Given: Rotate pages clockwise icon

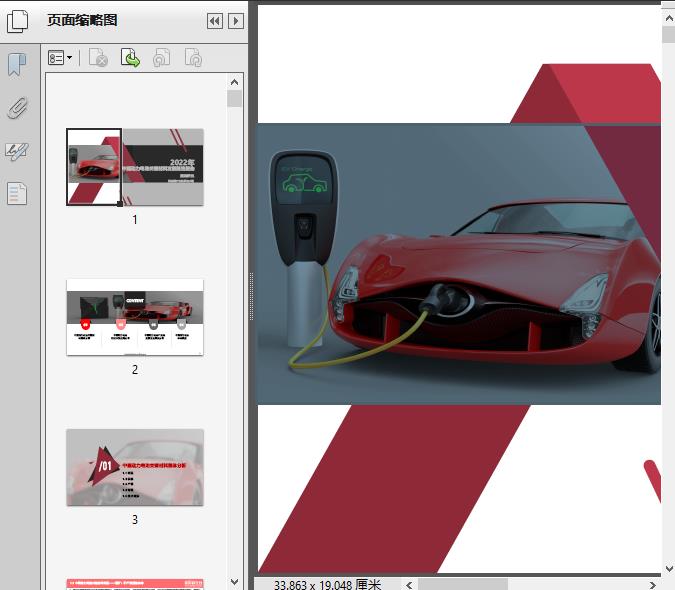Looking at the screenshot, I should point(193,58).
